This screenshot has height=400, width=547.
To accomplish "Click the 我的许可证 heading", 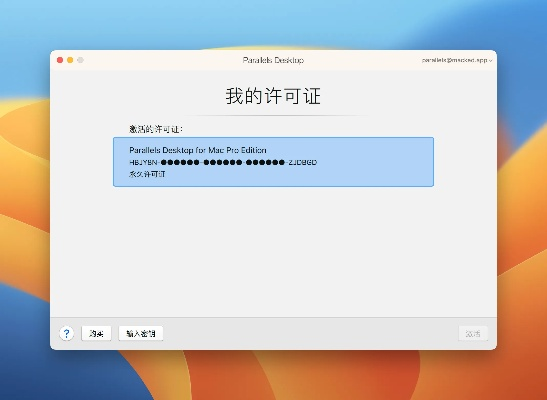I will pyautogui.click(x=273, y=96).
